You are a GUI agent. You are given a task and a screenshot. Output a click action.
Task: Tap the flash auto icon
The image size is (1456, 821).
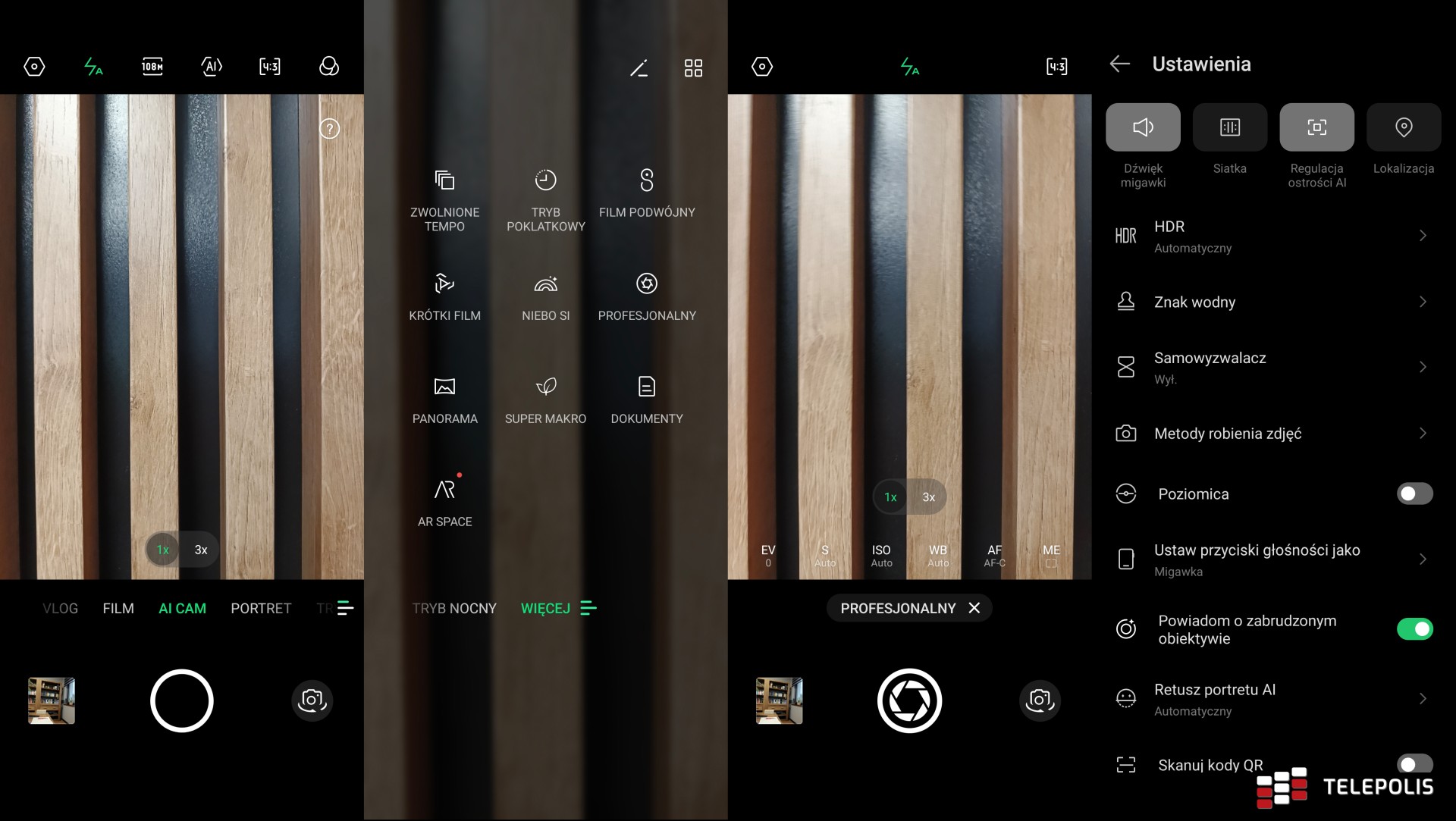(x=93, y=67)
